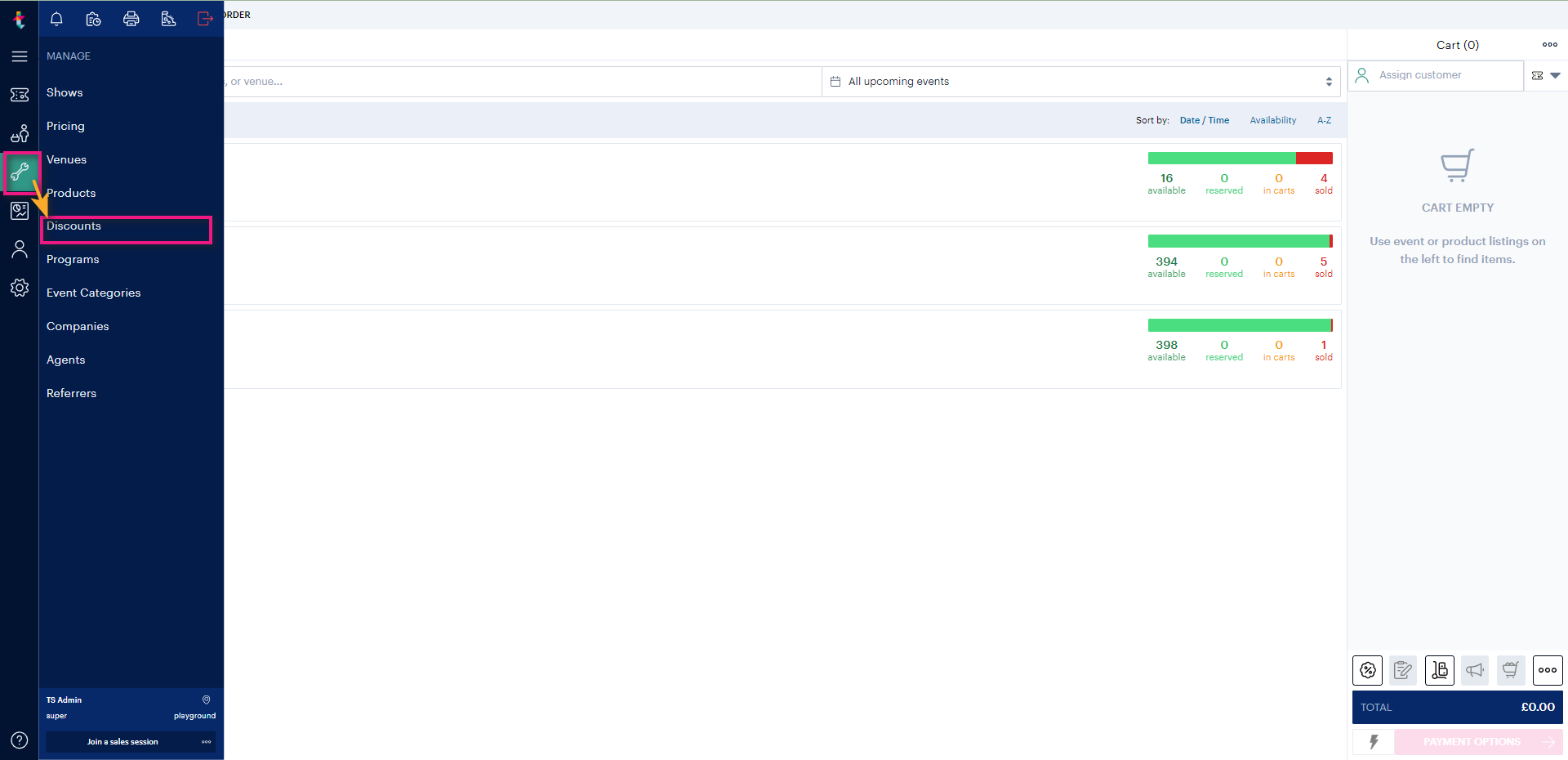This screenshot has height=760, width=1568.
Task: Click the empty cart illustration
Action: [1457, 165]
